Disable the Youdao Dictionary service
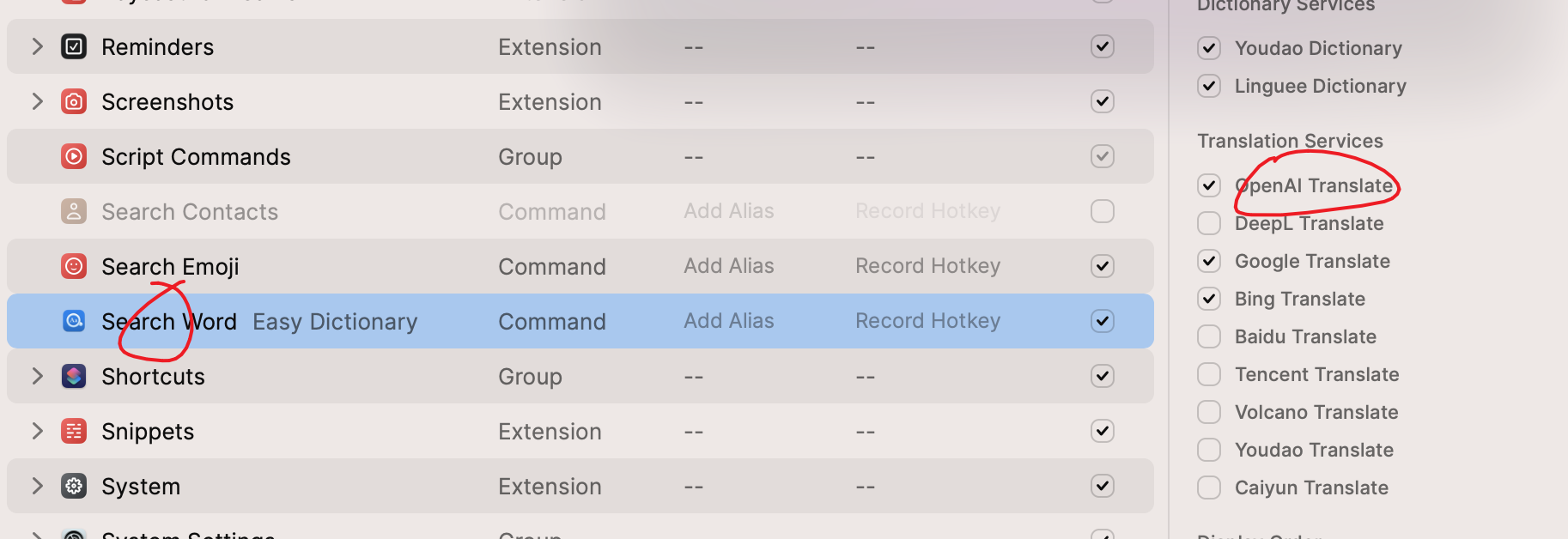 [x=1209, y=48]
